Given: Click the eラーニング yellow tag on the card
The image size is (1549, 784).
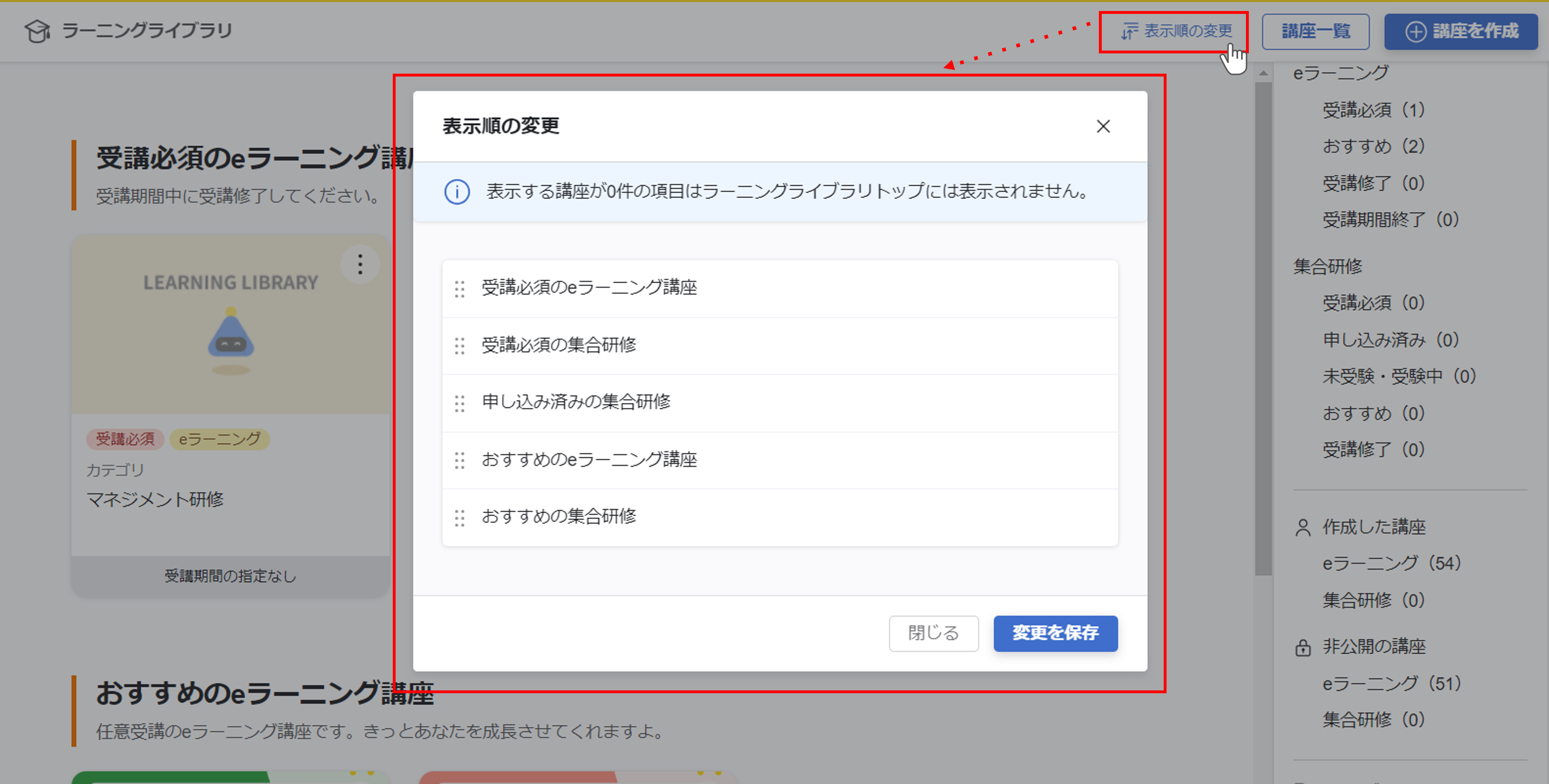Looking at the screenshot, I should pos(219,439).
